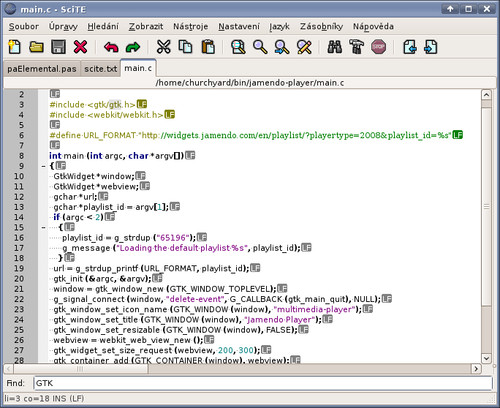Open the Soubor menu
The height and width of the screenshot is (408, 500).
pos(24,26)
